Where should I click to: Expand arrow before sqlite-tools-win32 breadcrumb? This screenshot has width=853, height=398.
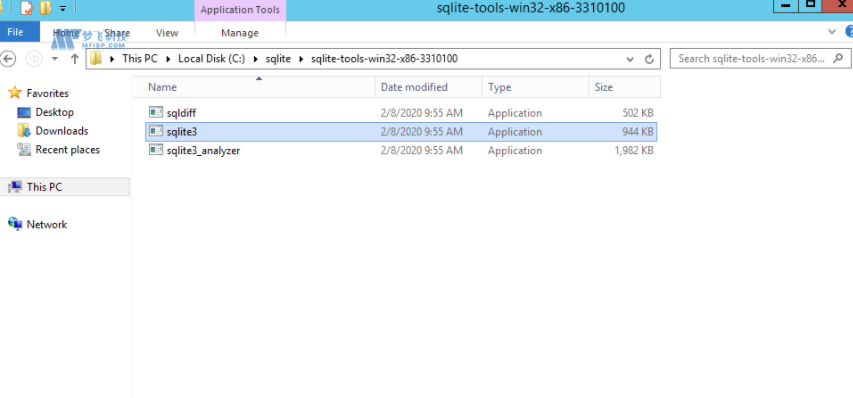click(301, 59)
